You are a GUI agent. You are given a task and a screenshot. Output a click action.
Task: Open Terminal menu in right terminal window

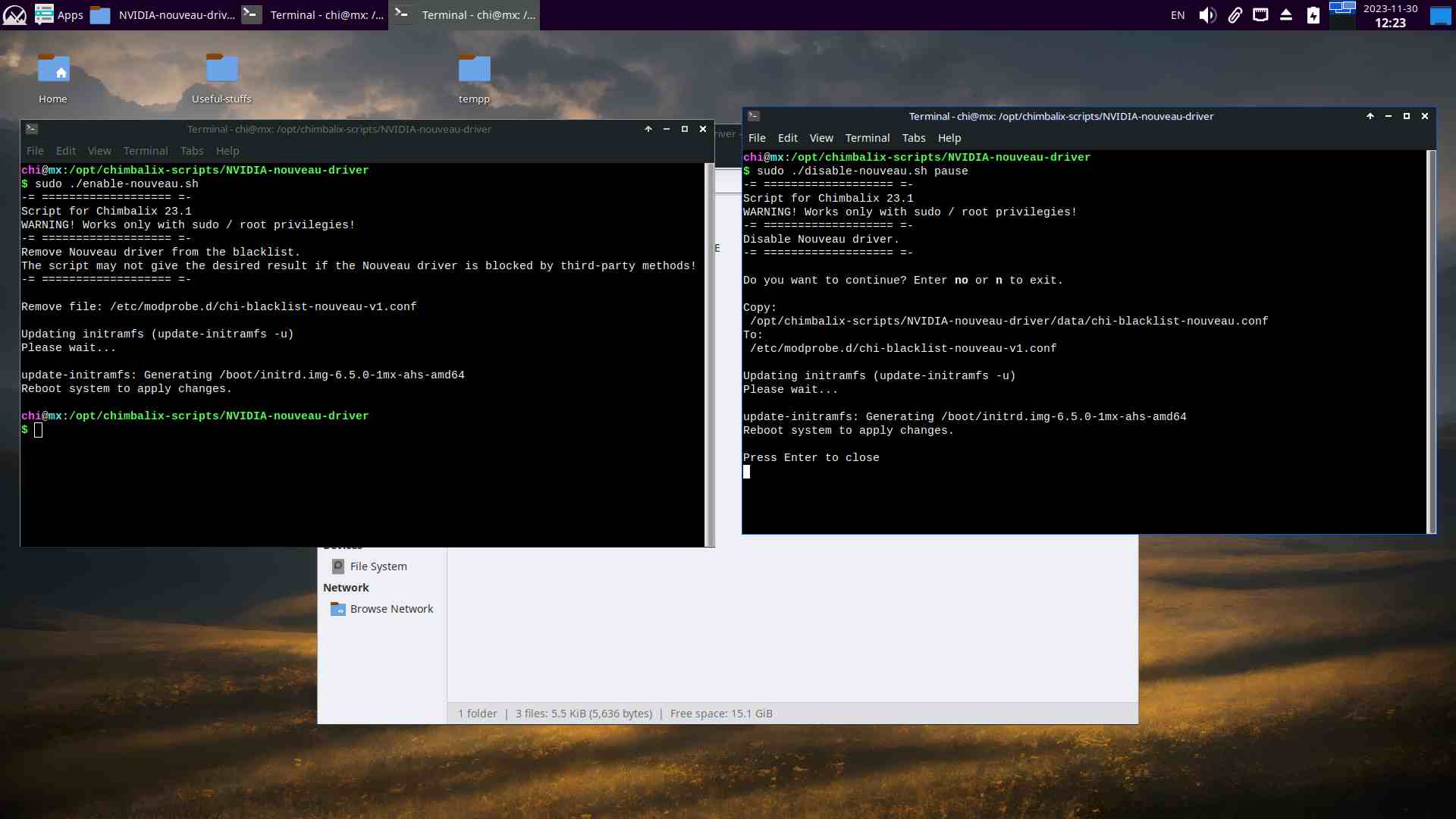[x=867, y=138]
